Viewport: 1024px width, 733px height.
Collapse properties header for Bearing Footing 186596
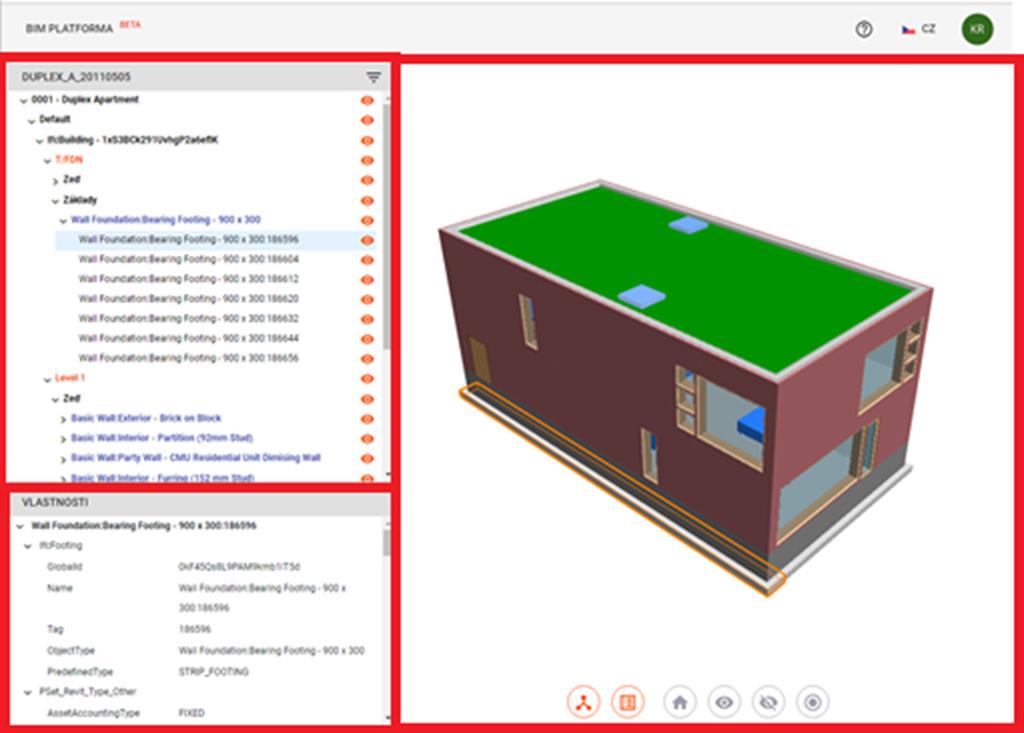click(x=20, y=526)
